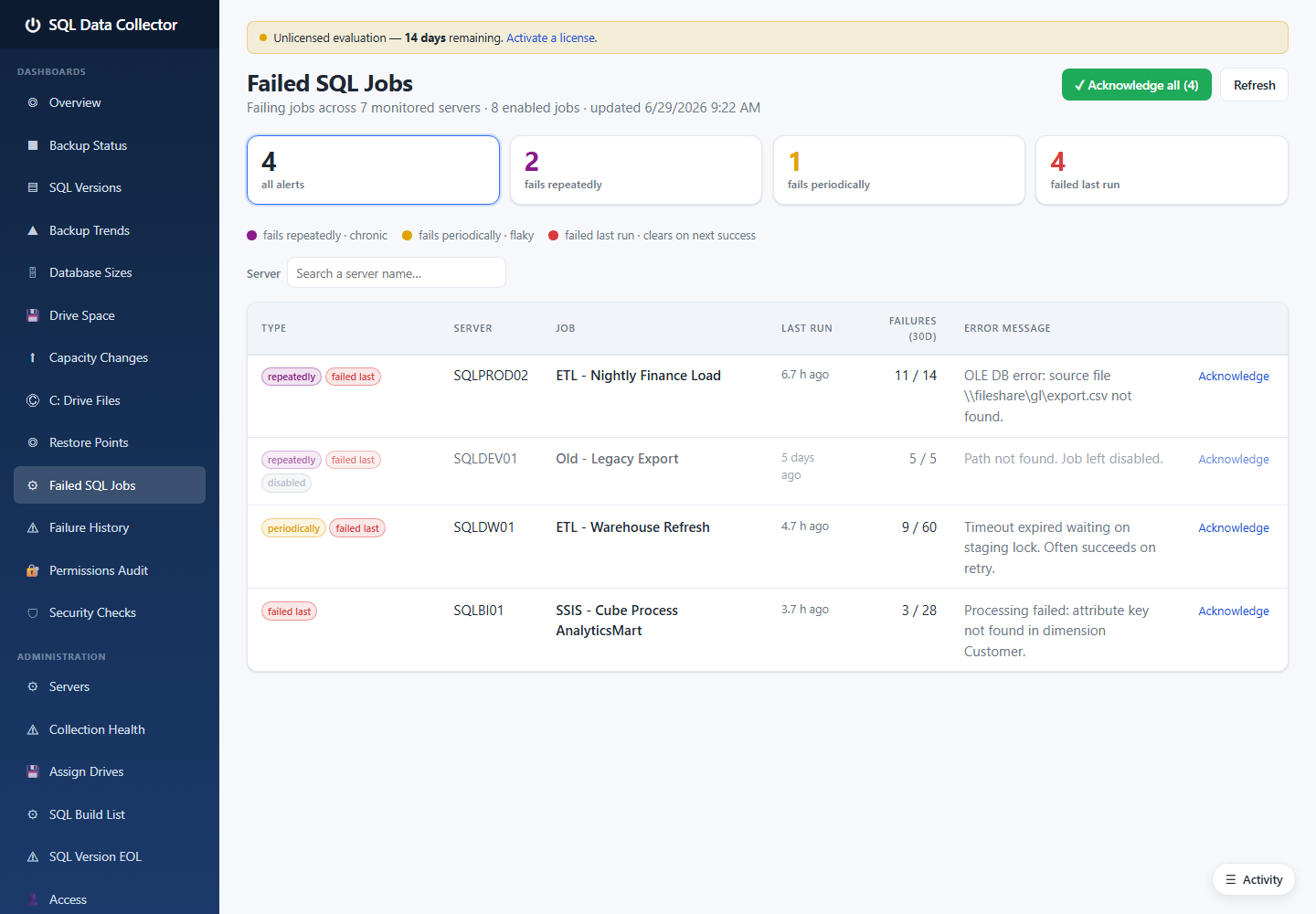The image size is (1316, 914).
Task: Click the Failure History warning icon
Action: (x=33, y=527)
